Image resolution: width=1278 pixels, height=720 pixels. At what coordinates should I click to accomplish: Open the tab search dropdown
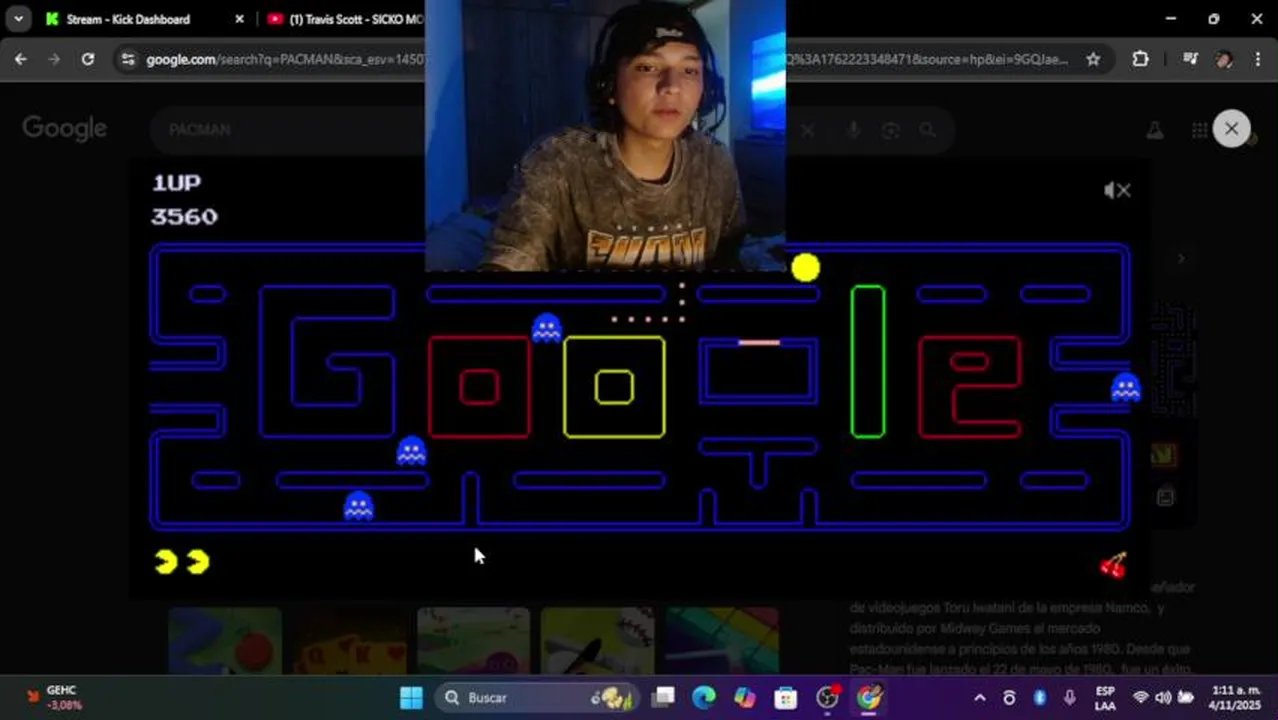[x=18, y=19]
